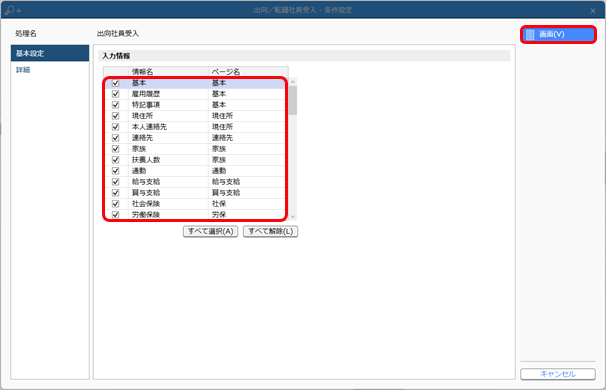Select the 特記事項 information name cell
Viewport: 606px width, 390px height.
pyautogui.click(x=168, y=105)
